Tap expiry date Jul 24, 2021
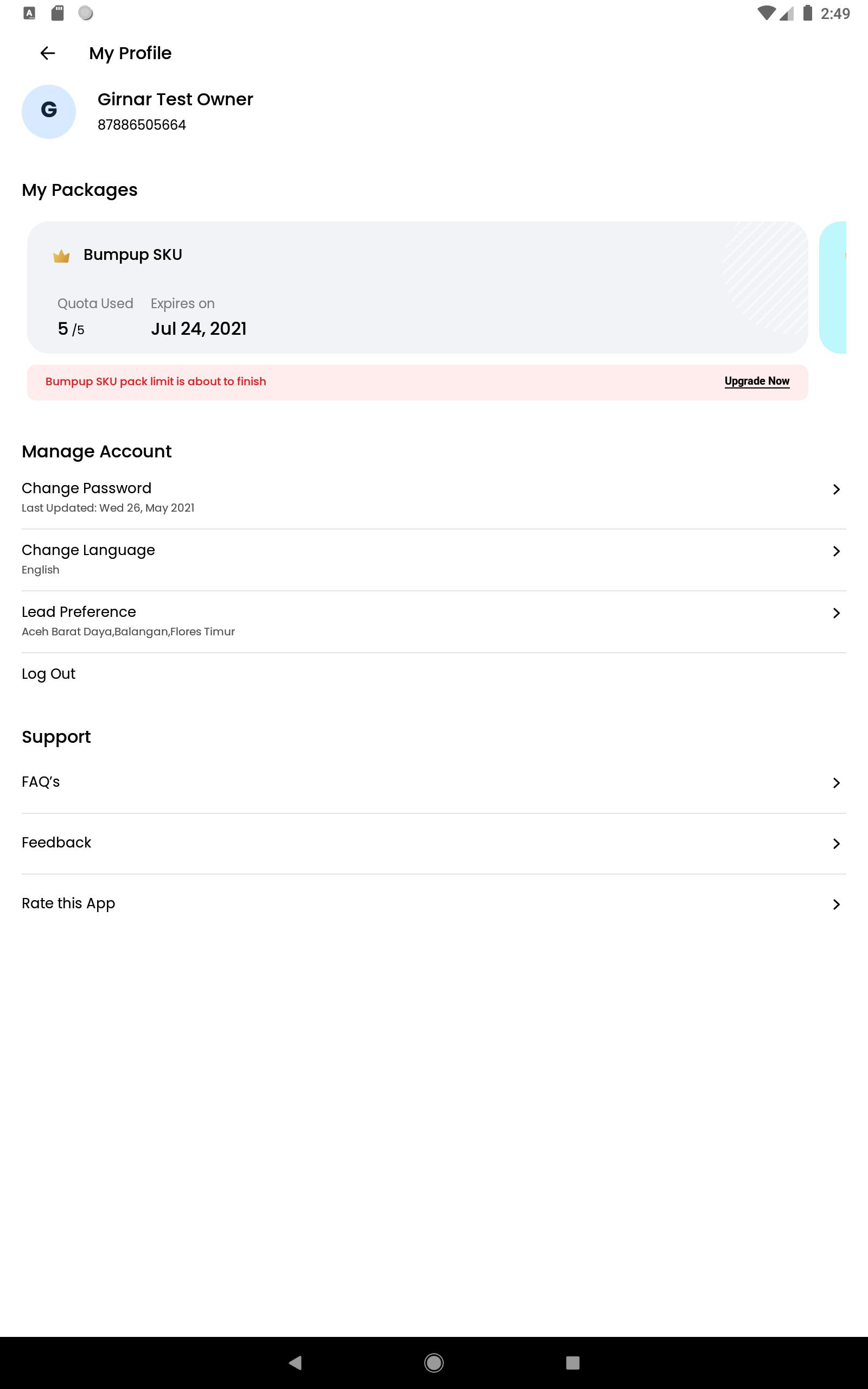This screenshot has height=1389, width=868. coord(199,329)
